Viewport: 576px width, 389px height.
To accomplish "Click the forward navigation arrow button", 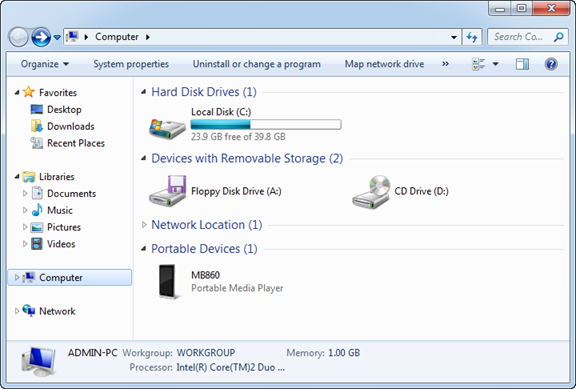I will point(41,37).
